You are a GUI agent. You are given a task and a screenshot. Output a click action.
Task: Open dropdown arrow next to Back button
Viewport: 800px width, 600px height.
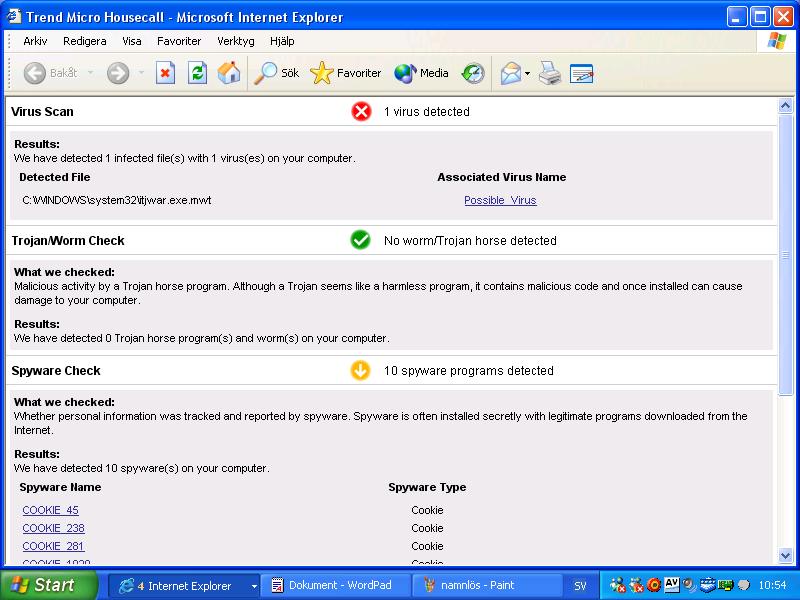pyautogui.click(x=90, y=73)
